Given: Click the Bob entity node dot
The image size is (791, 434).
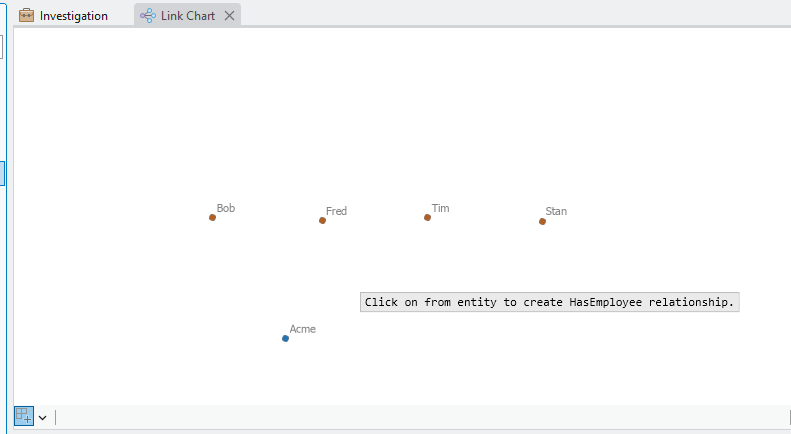Looking at the screenshot, I should [x=212, y=217].
